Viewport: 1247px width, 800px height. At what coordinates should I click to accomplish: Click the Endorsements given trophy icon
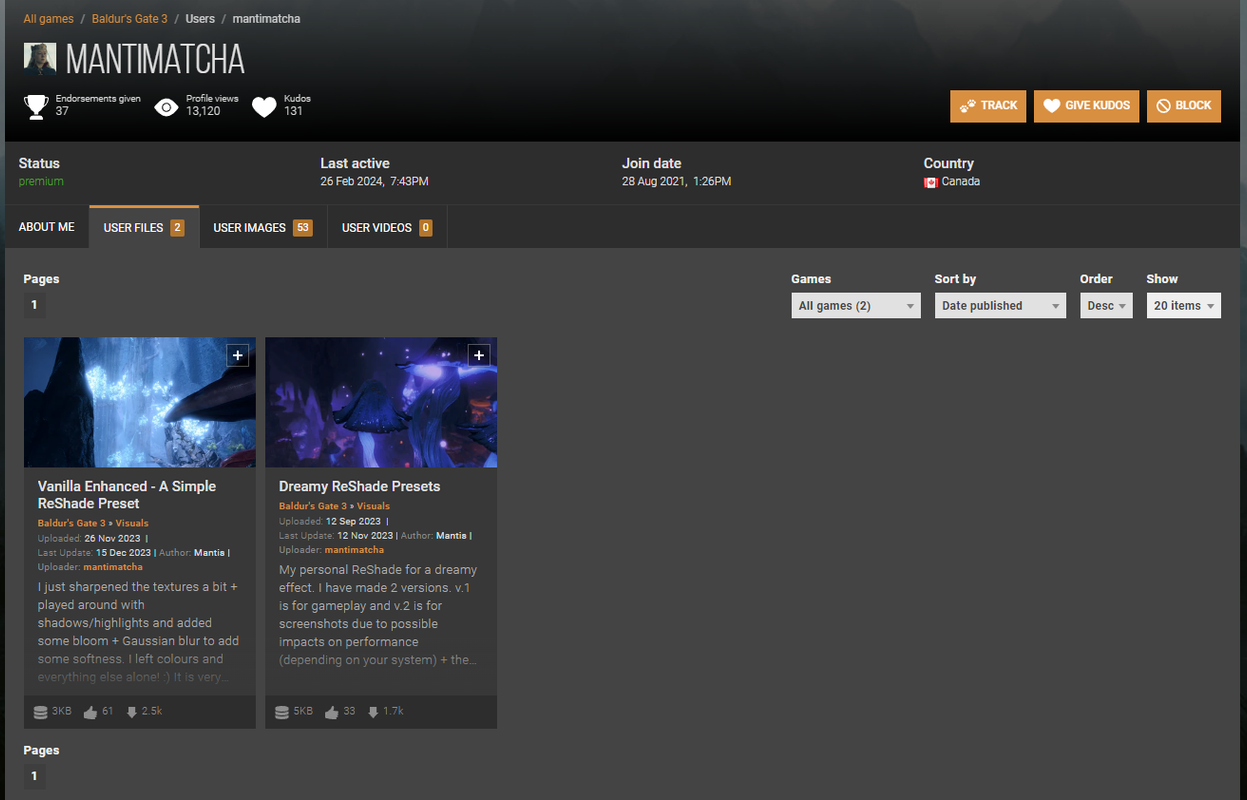coord(36,106)
